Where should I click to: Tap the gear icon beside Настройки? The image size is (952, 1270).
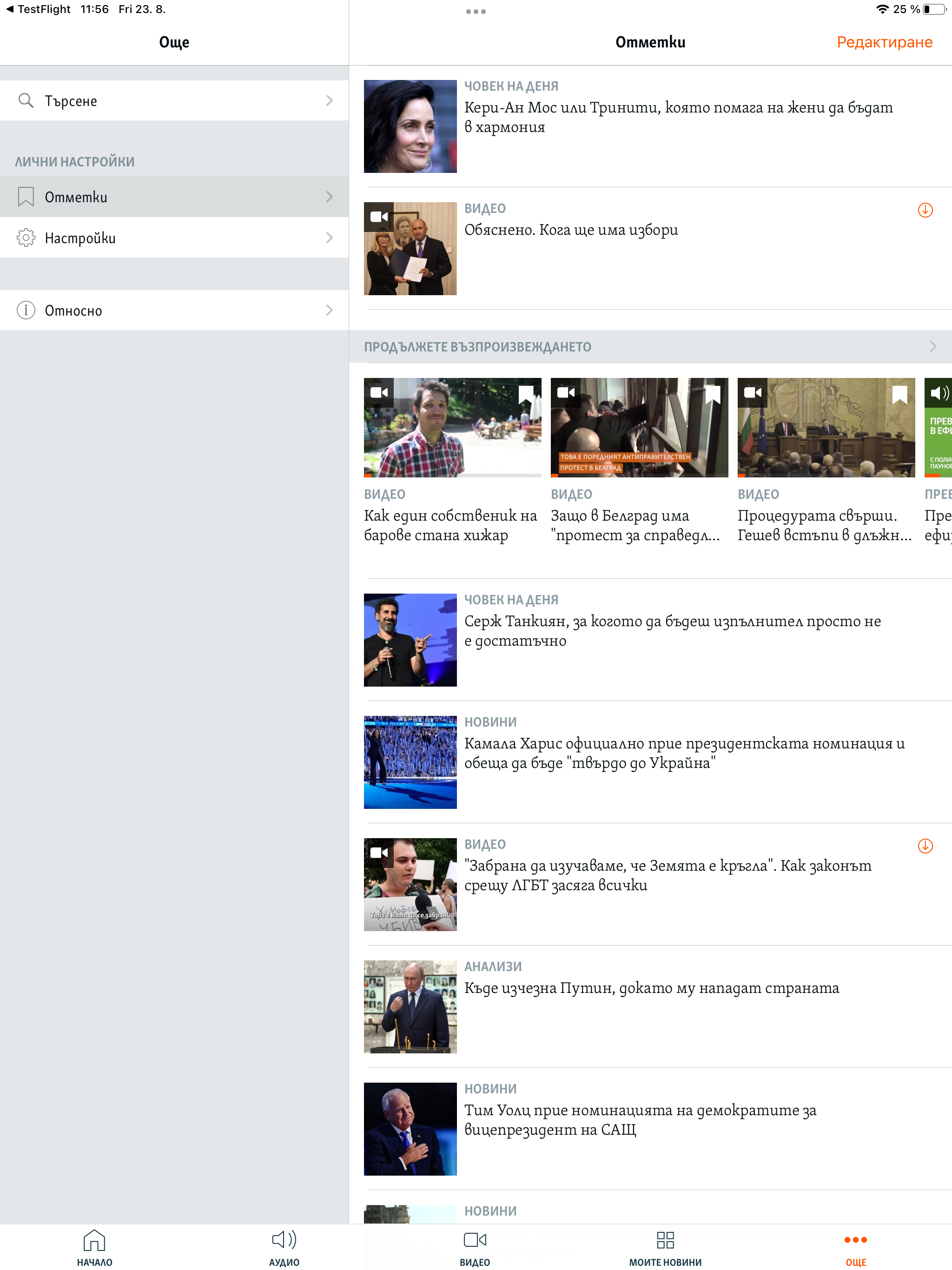(26, 237)
